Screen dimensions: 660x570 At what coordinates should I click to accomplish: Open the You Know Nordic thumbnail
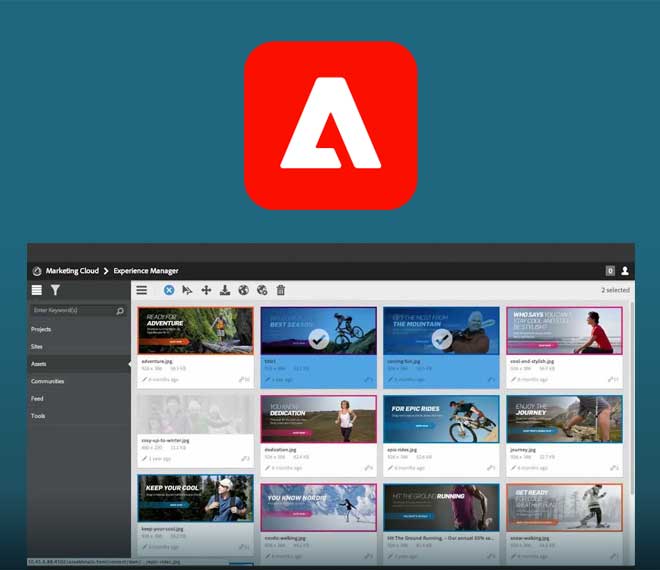[x=319, y=507]
